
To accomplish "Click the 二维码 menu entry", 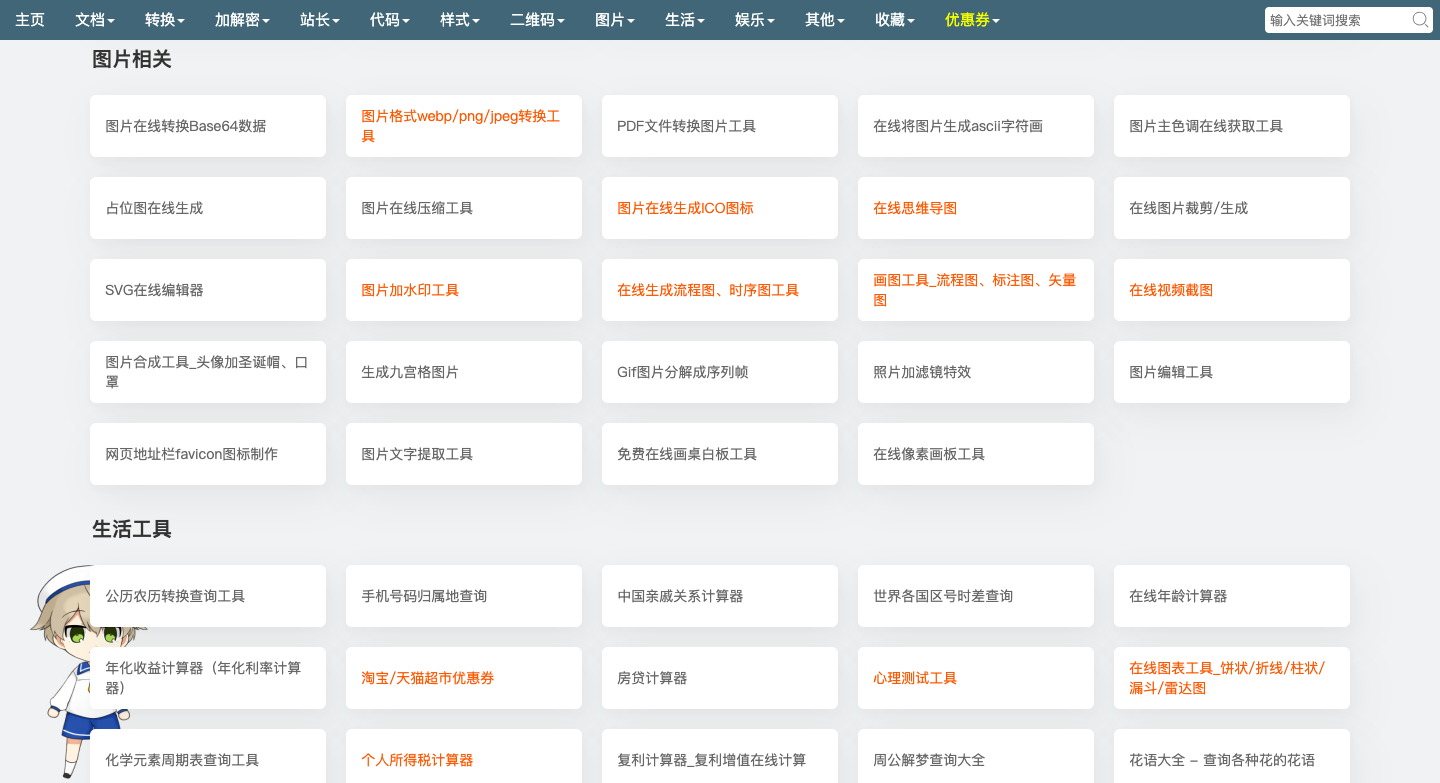I will pyautogui.click(x=536, y=19).
